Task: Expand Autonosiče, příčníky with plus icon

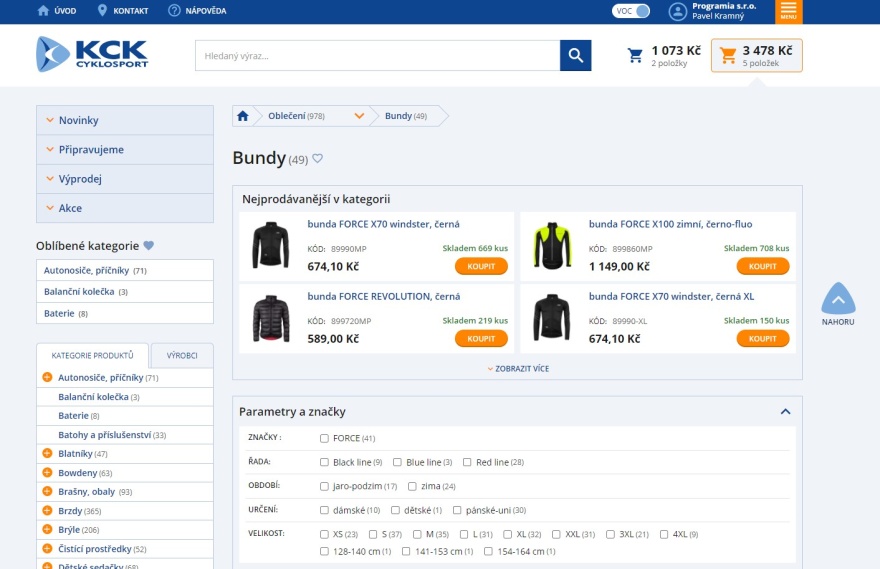Action: pos(47,377)
